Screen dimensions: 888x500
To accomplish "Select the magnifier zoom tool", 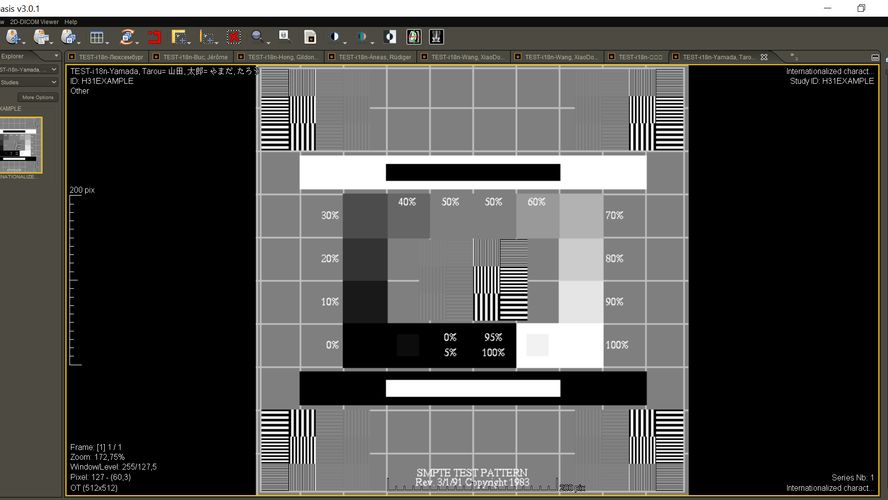I will (x=259, y=37).
